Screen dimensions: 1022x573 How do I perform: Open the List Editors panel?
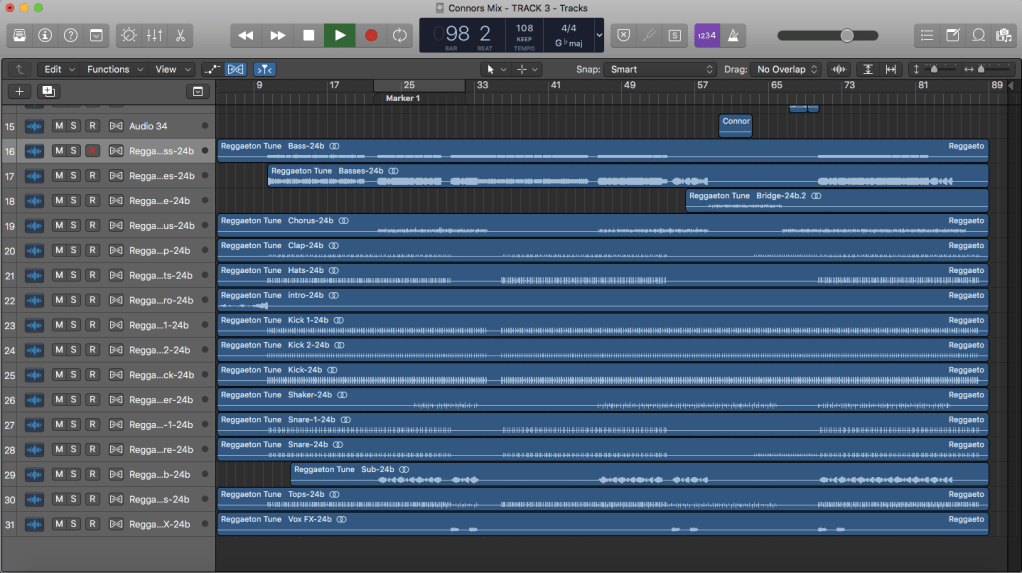[927, 35]
